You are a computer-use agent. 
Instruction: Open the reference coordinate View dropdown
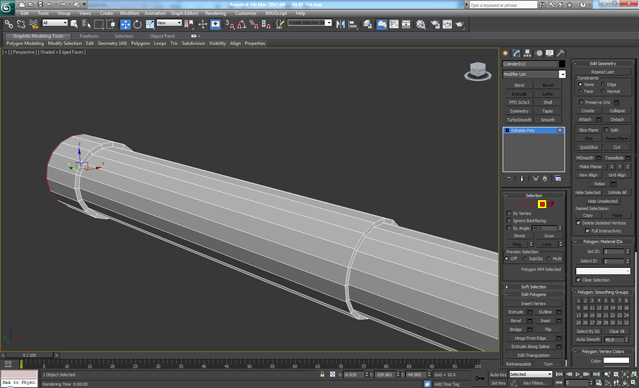pos(169,23)
